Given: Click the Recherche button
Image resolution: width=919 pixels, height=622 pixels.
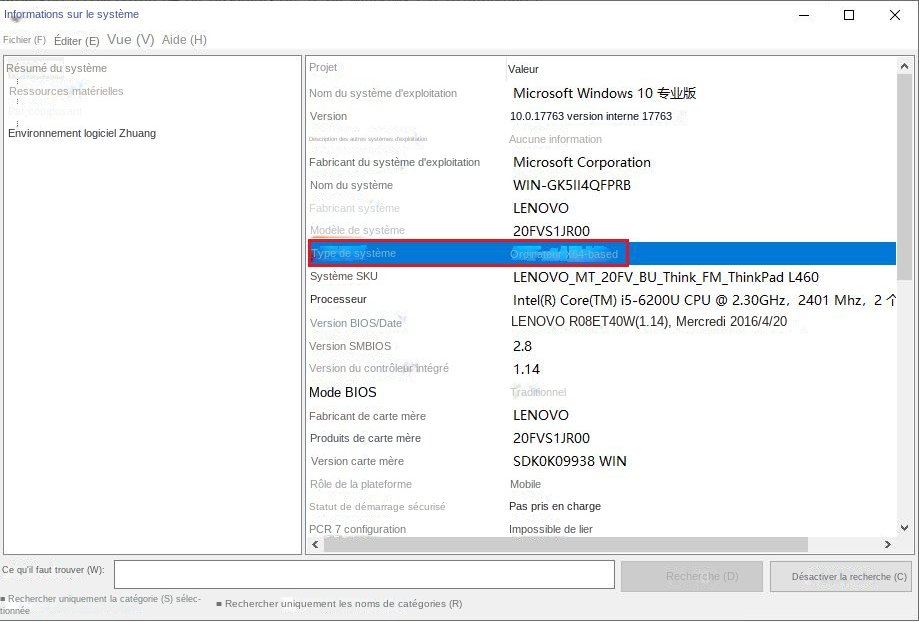Looking at the screenshot, I should coord(691,577).
